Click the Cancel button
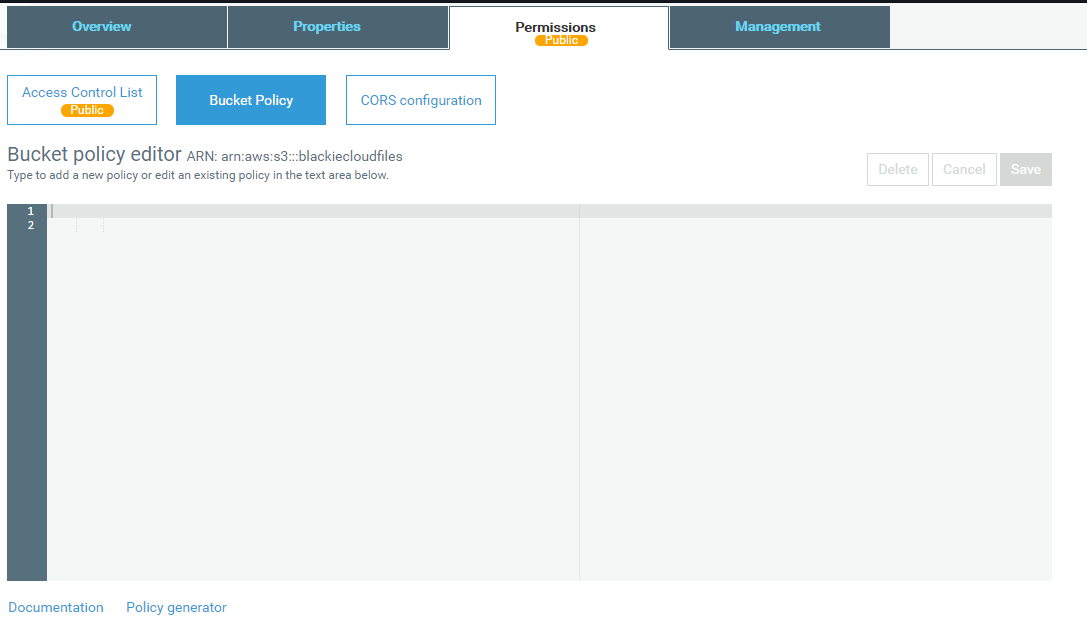 click(964, 169)
